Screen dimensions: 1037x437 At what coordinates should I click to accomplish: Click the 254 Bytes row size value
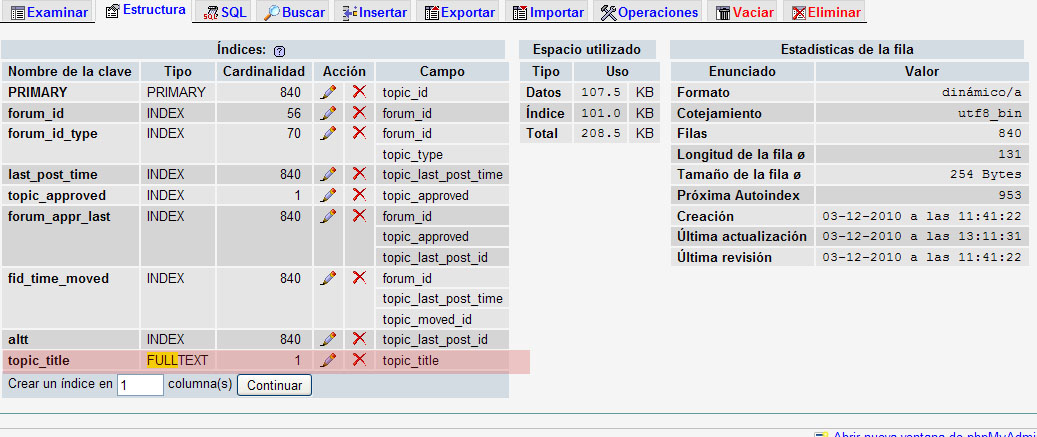985,175
